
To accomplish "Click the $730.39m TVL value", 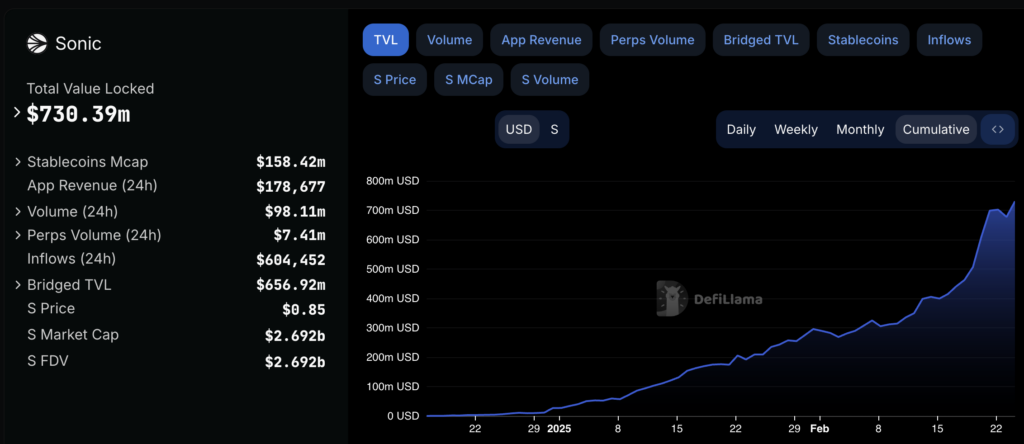I will (78, 114).
